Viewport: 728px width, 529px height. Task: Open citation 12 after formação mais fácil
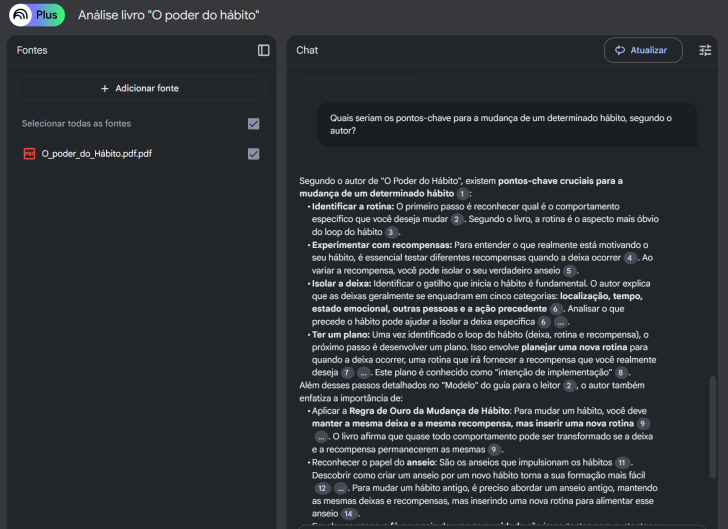click(x=322, y=488)
